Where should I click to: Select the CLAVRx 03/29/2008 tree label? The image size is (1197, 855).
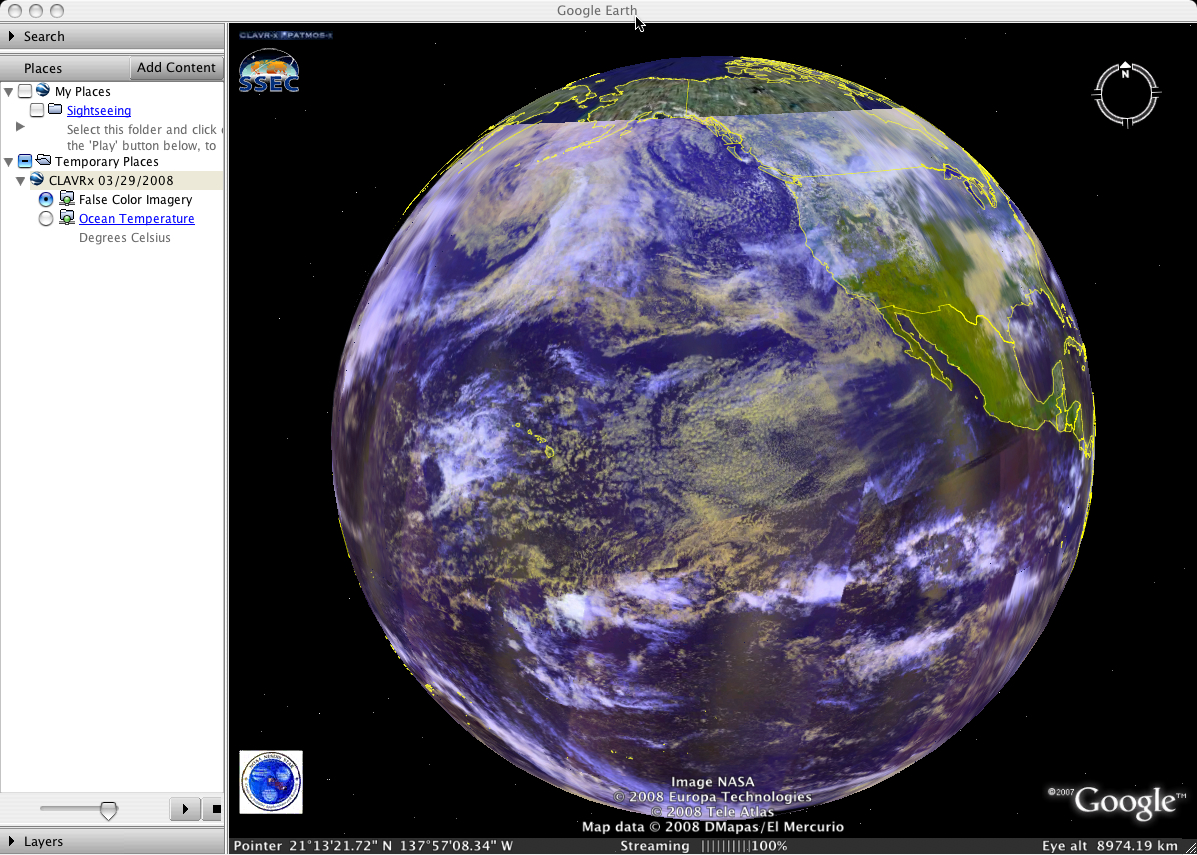point(111,181)
